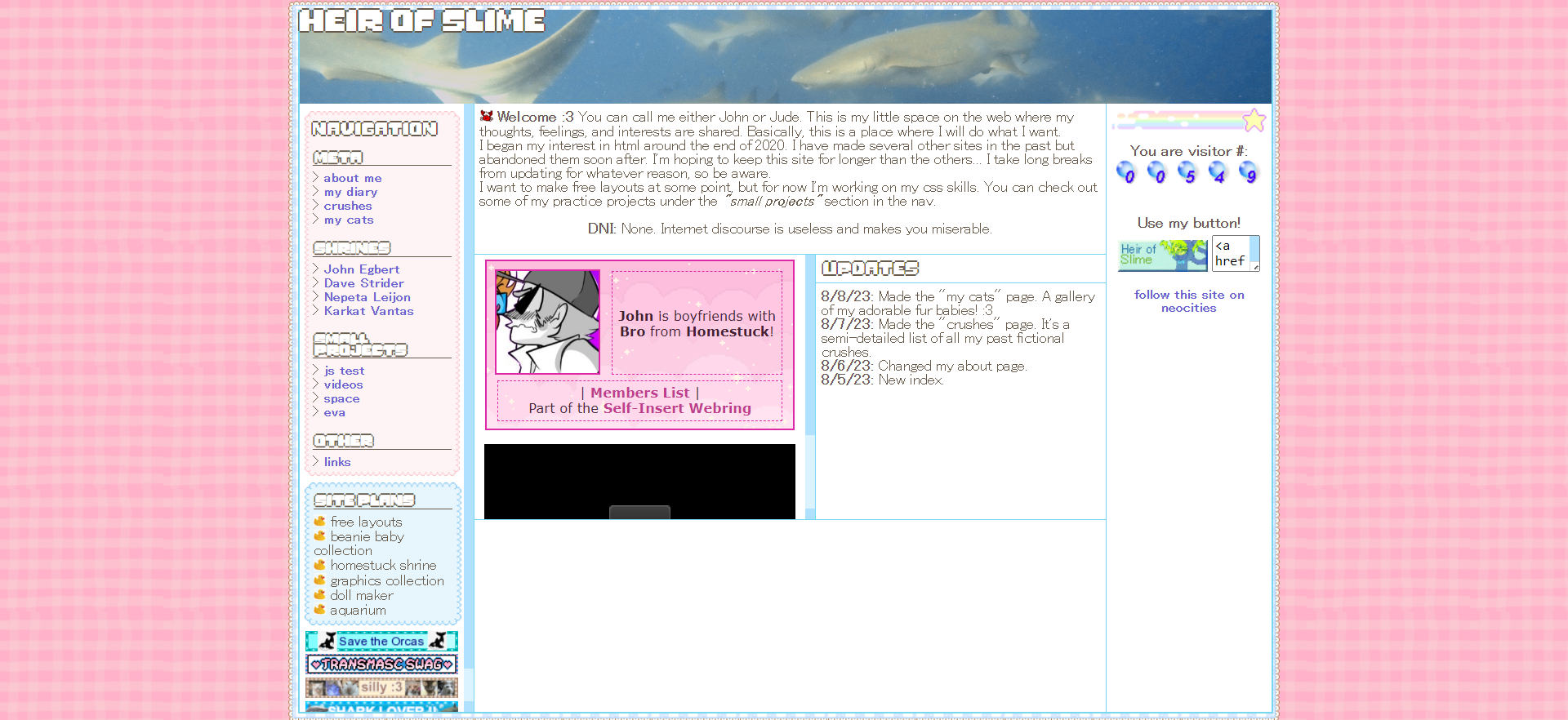Click the 'silly :3' badge

[381, 687]
